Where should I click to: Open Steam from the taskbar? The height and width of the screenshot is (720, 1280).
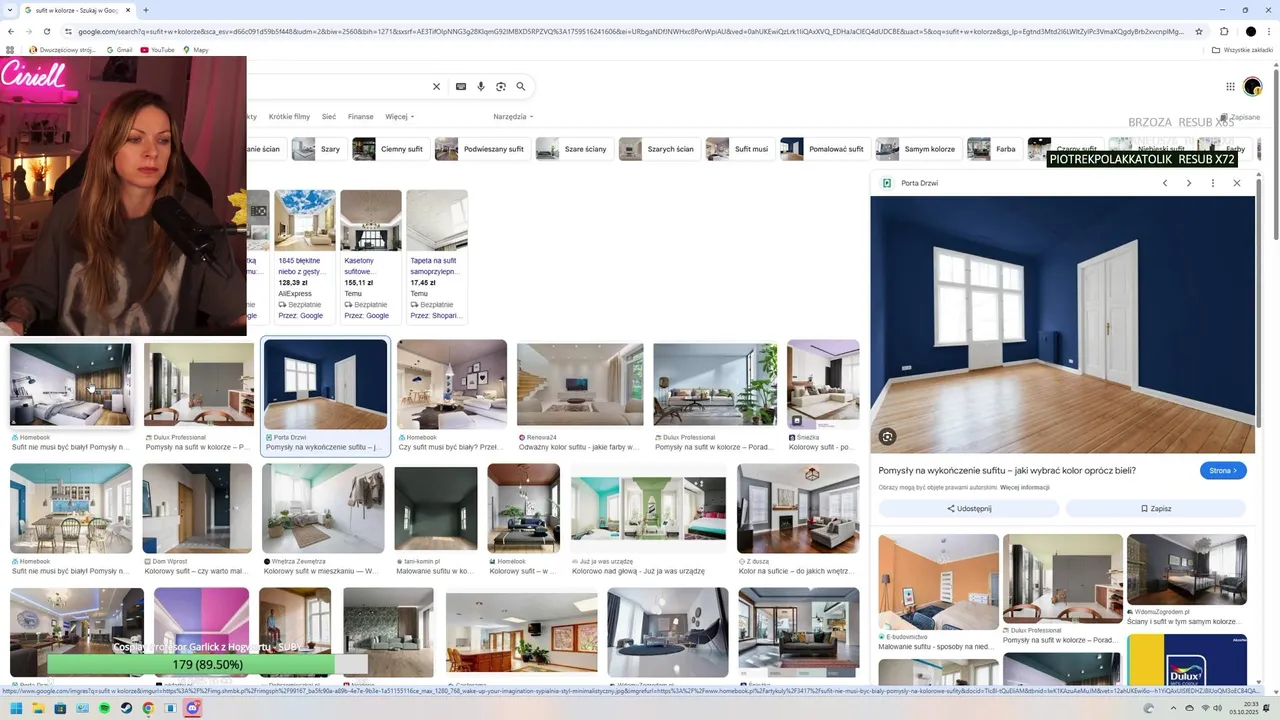pos(127,708)
